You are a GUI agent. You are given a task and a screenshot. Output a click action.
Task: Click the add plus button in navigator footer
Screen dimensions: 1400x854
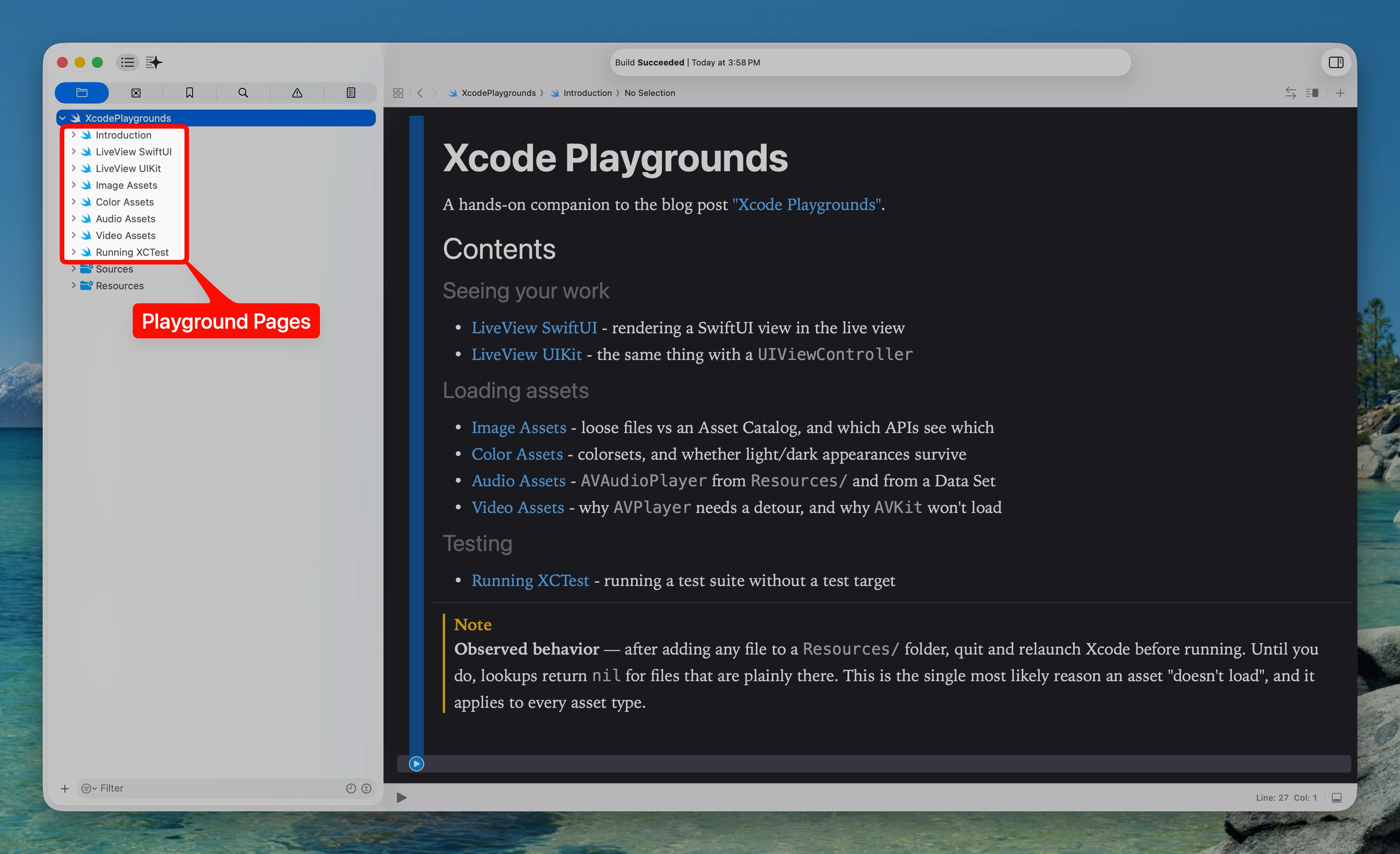tap(65, 788)
